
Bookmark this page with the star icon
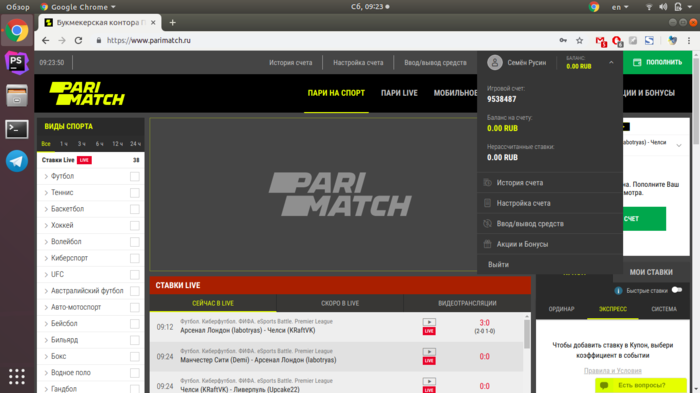tap(579, 41)
